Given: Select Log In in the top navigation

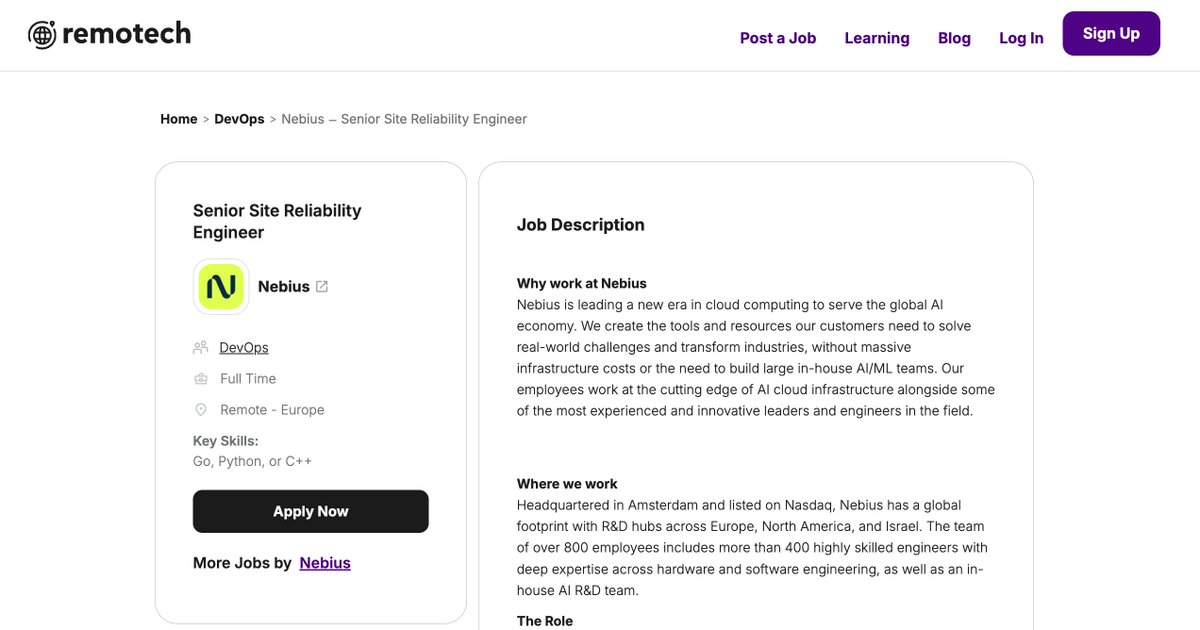Looking at the screenshot, I should coord(1021,38).
